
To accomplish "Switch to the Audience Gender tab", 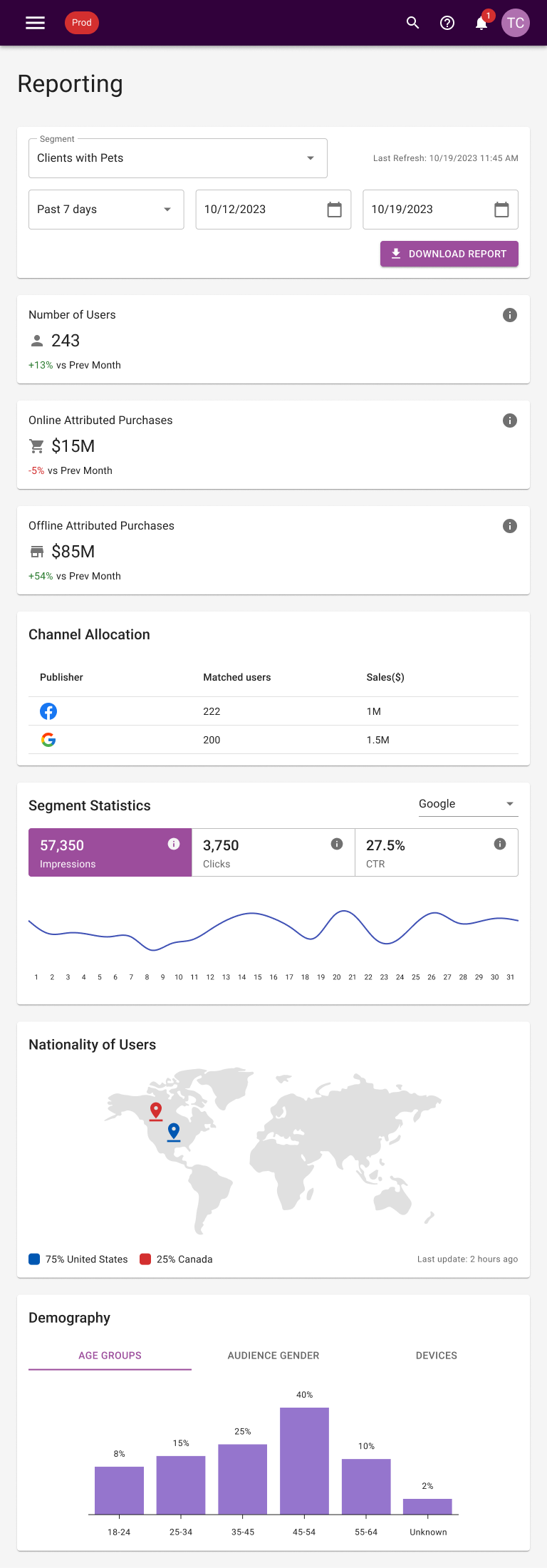I will pyautogui.click(x=273, y=1356).
